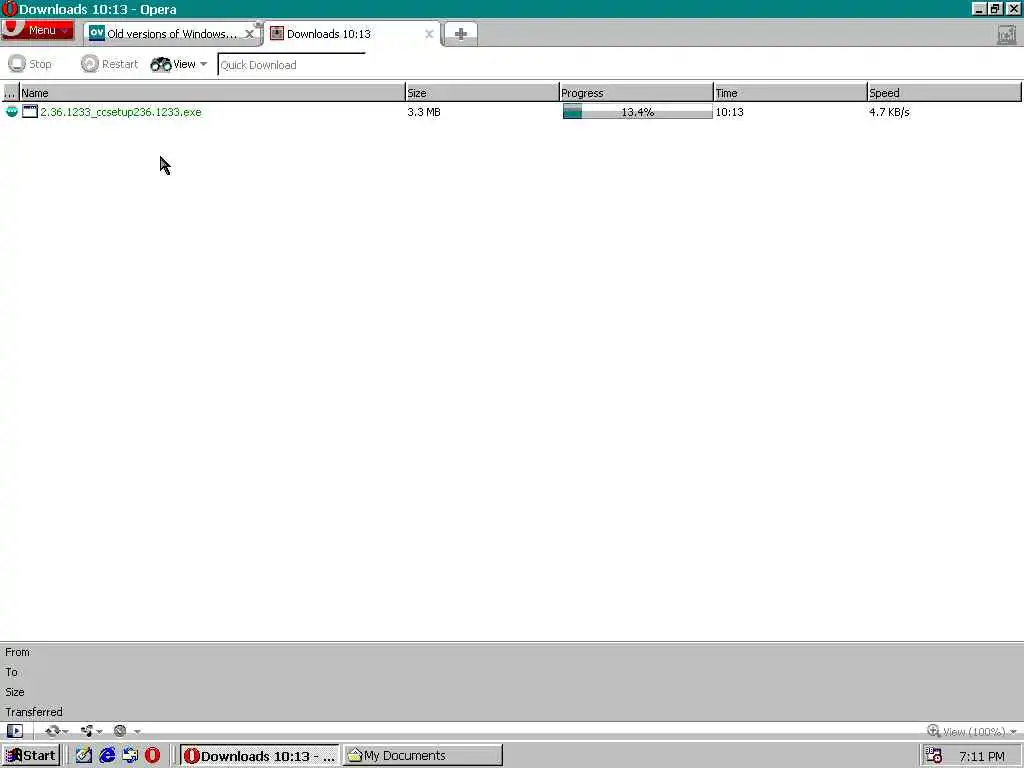Open the Opera Link sync icon
This screenshot has width=1024, height=768.
pos(56,731)
